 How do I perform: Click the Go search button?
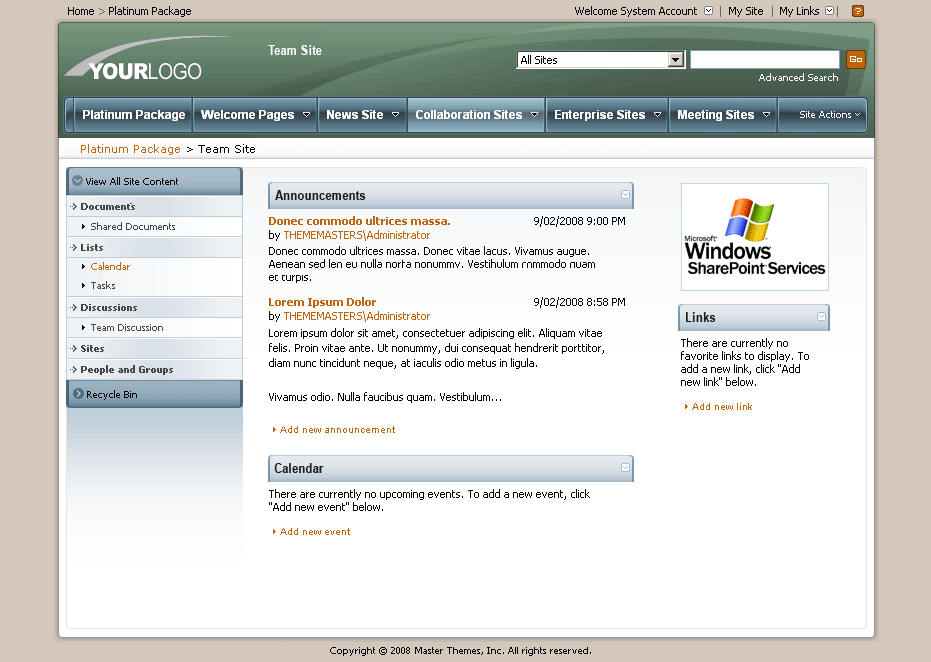[x=855, y=59]
